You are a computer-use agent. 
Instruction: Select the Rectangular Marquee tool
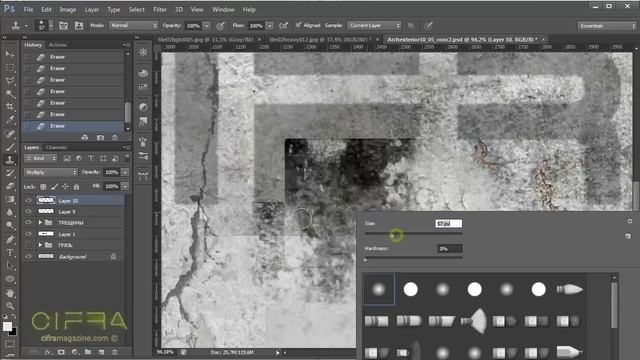[x=10, y=67]
